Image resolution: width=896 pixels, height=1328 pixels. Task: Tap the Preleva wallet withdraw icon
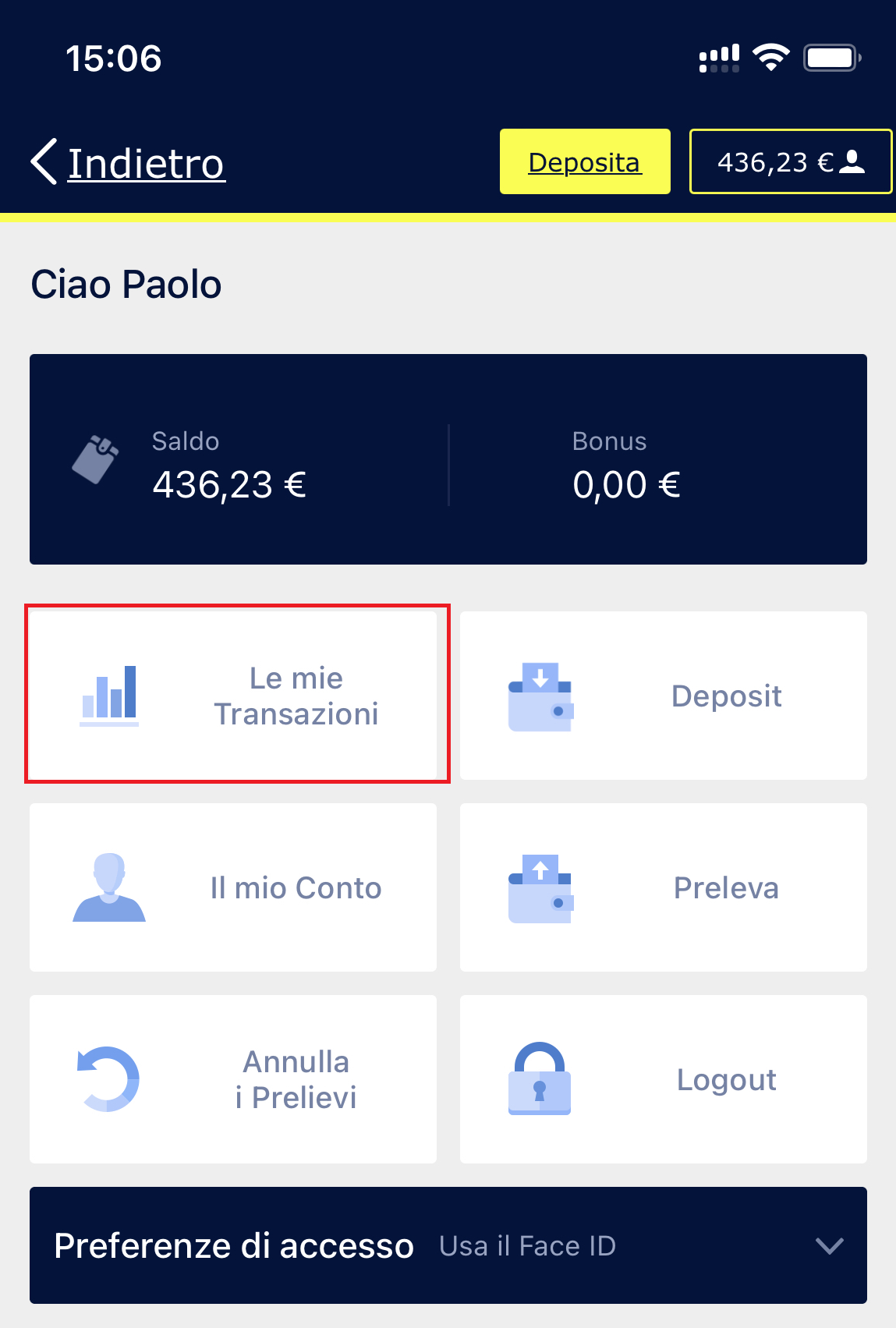click(x=540, y=888)
